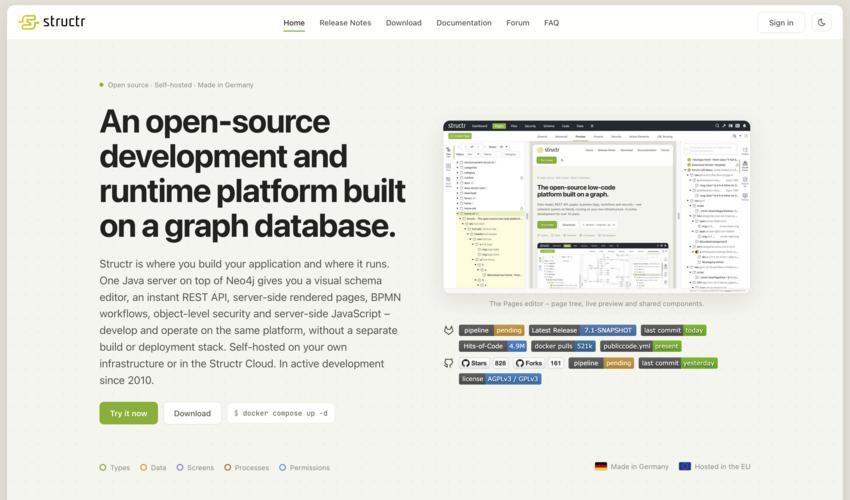Click the docker pulls 521k badge
The height and width of the screenshot is (500, 850).
coord(563,346)
